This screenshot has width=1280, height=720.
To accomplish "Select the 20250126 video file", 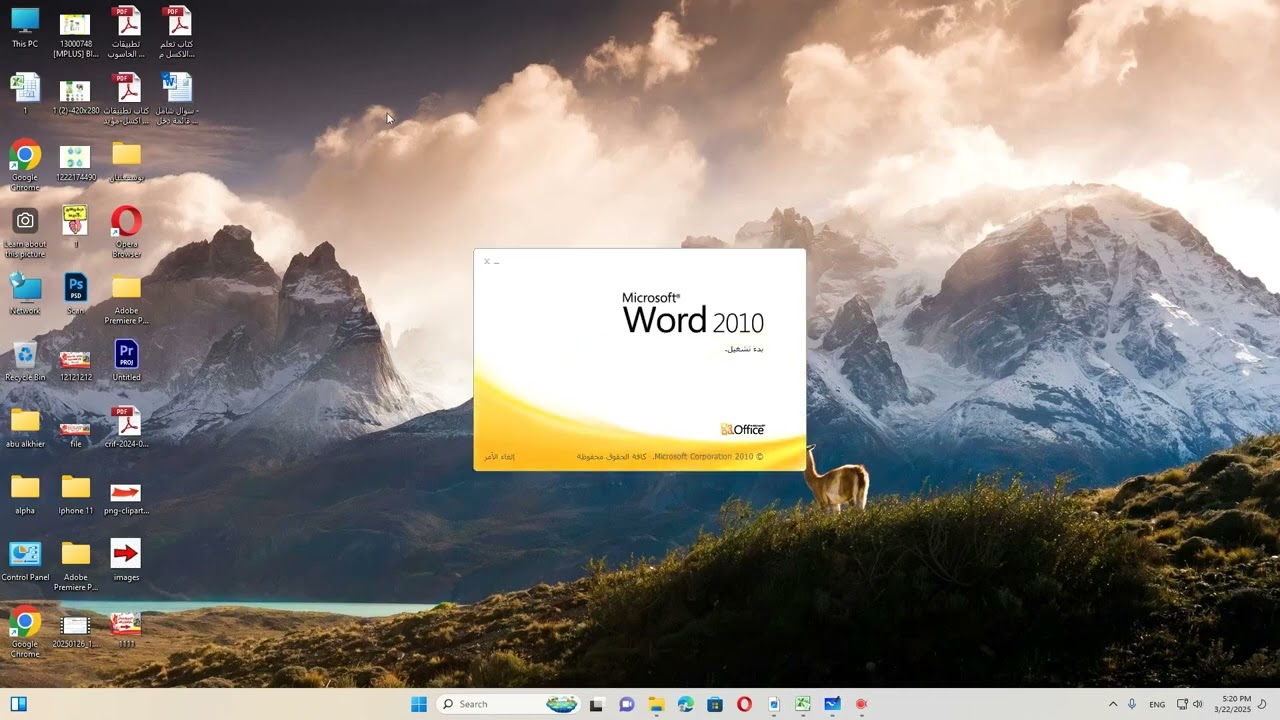I will click(75, 633).
